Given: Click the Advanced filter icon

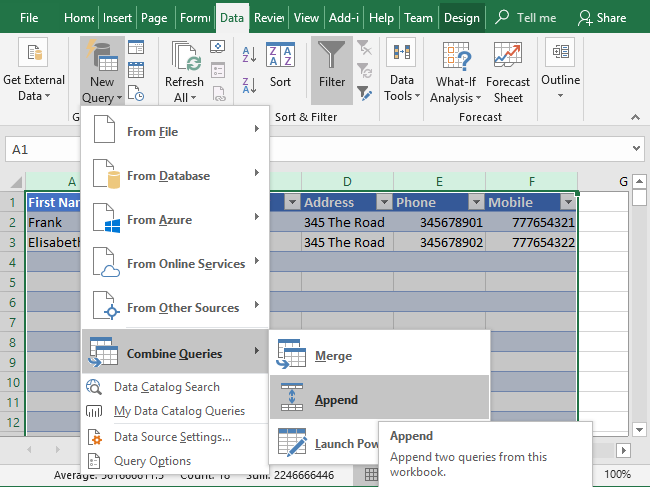Looking at the screenshot, I should pos(364,93).
